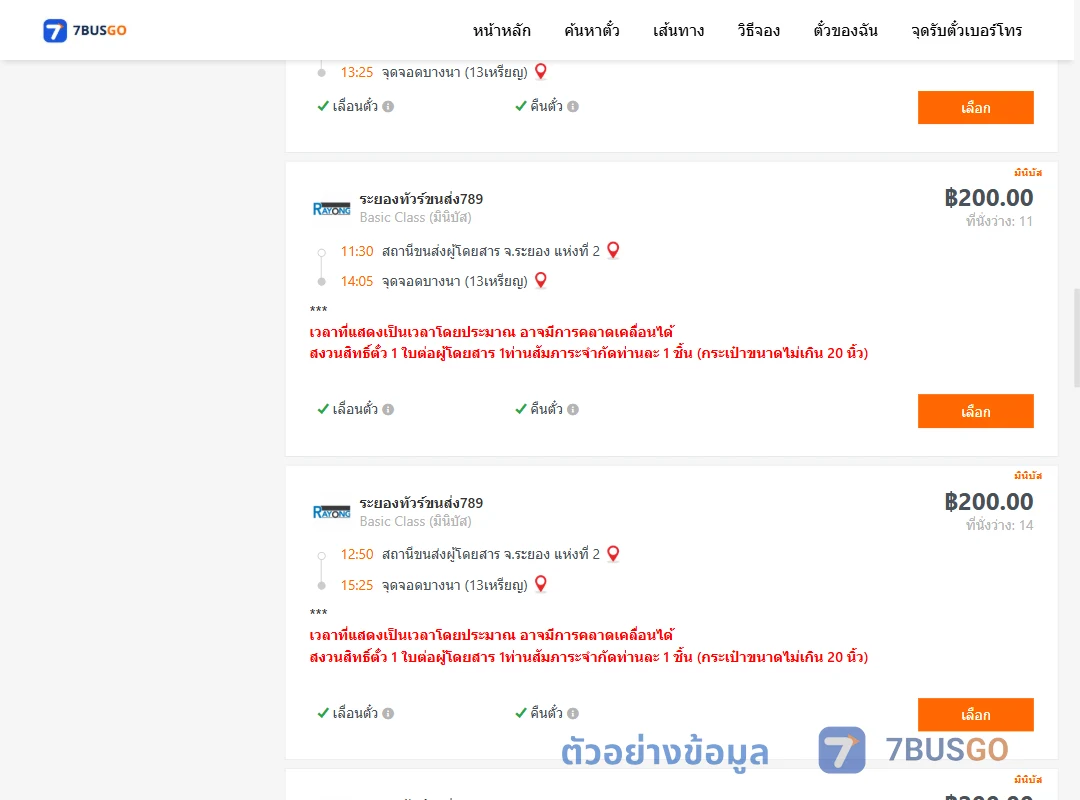The width and height of the screenshot is (1080, 800).
Task: Click info icon next to คืนตั๋ว in 13:25 card
Action: point(573,106)
